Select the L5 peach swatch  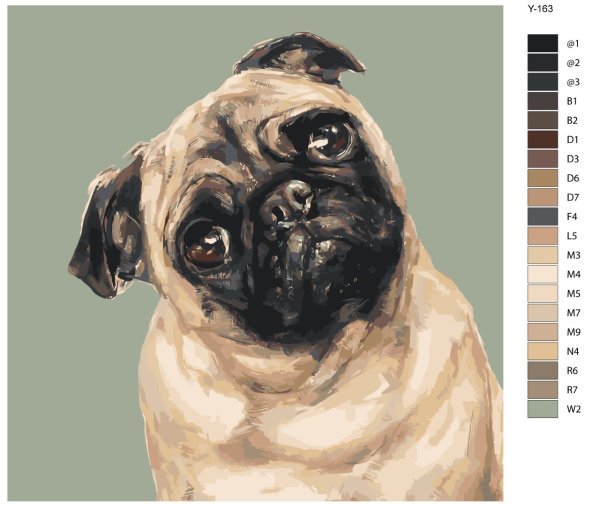(x=542, y=236)
